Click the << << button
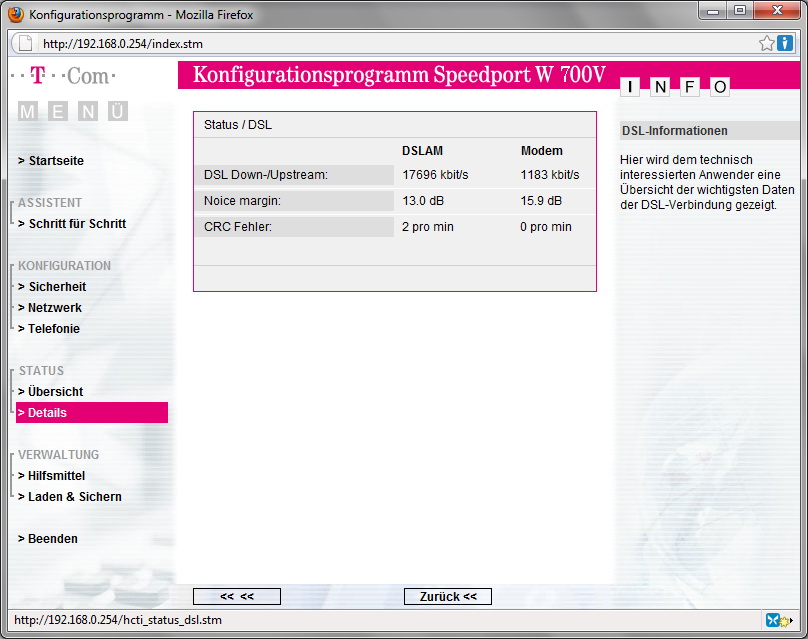 click(x=237, y=597)
